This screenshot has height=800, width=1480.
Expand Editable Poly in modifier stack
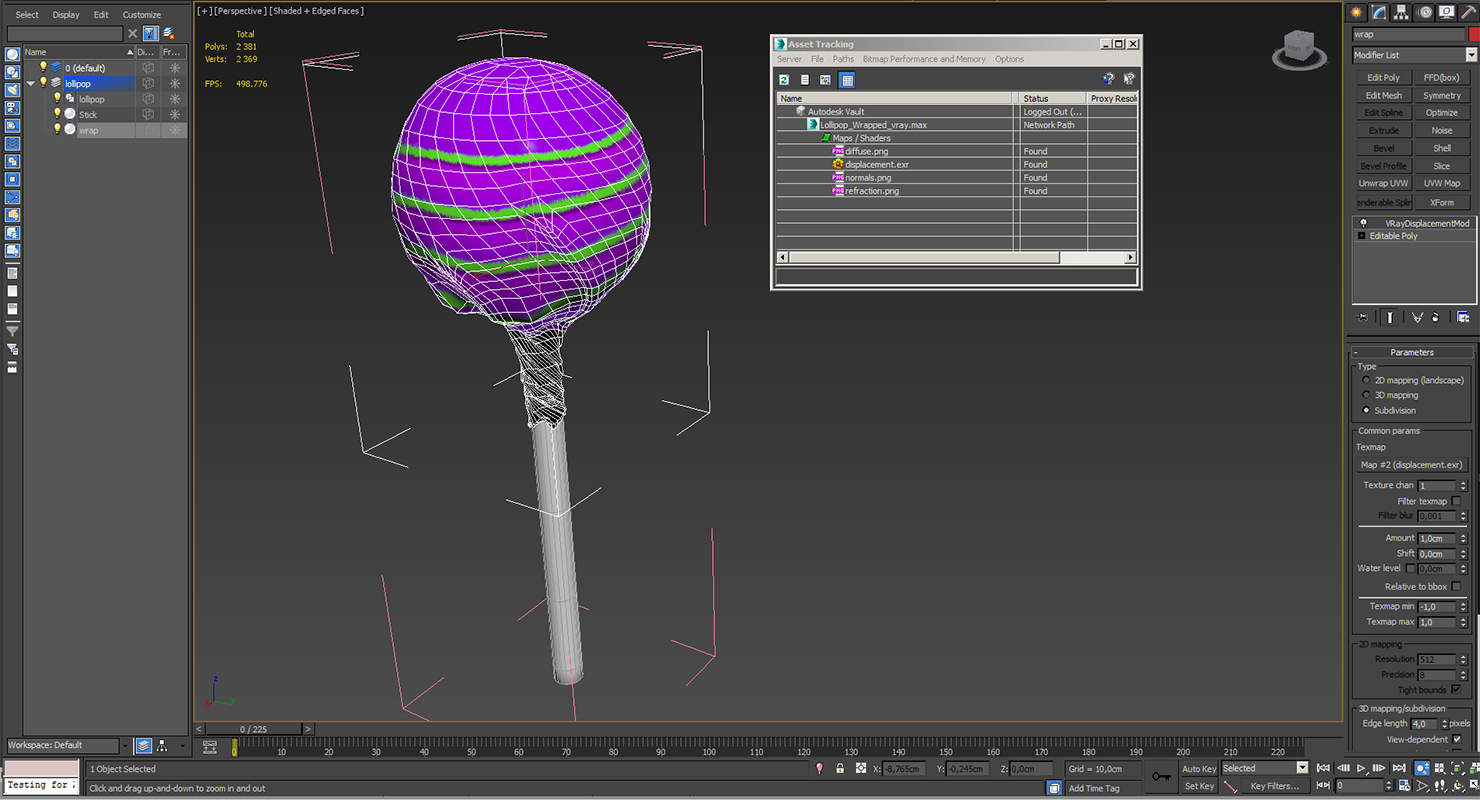[1361, 236]
